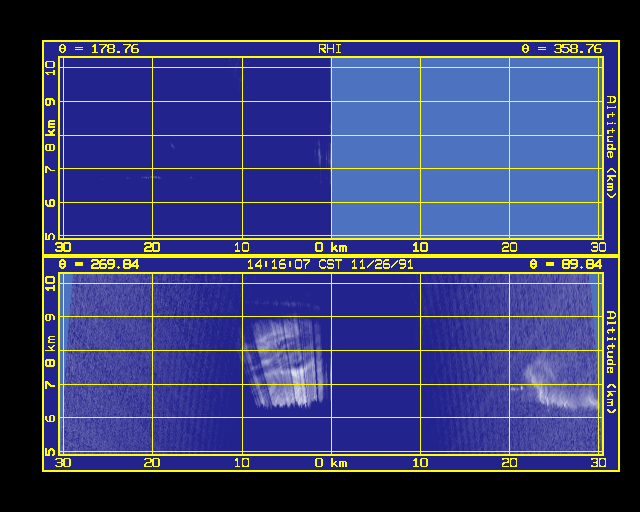Click range label "30" on the θ = 89.84 side

click(x=598, y=463)
